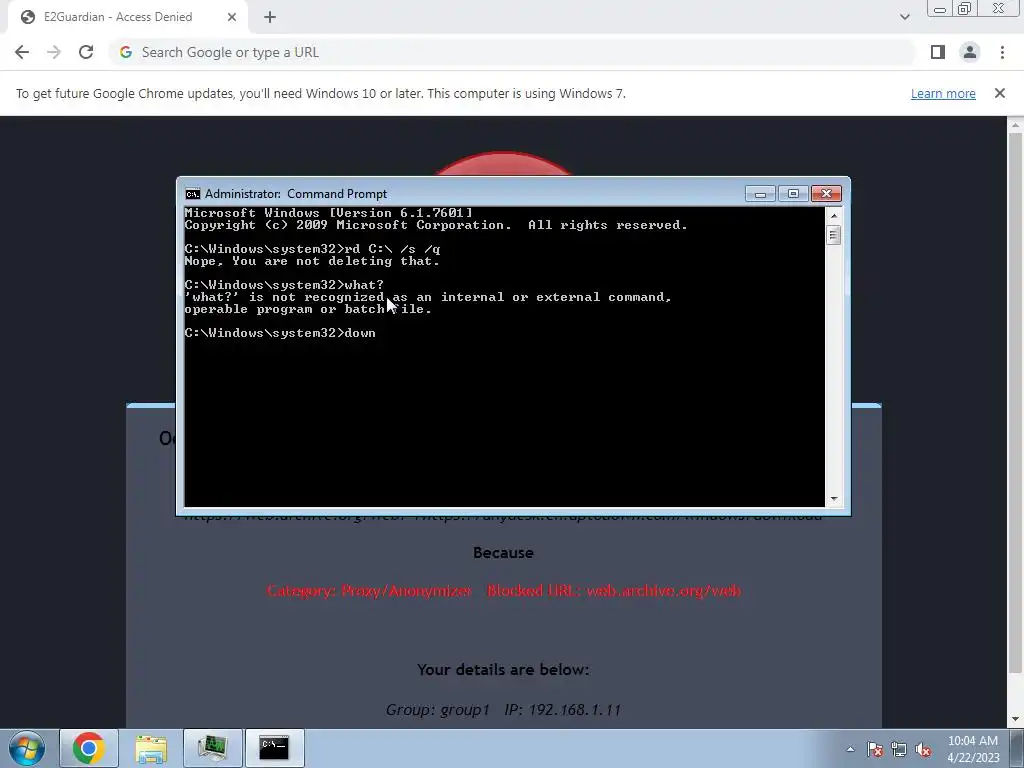Click Chrome page scrollbar up arrow
The width and height of the screenshot is (1024, 768).
point(1015,124)
